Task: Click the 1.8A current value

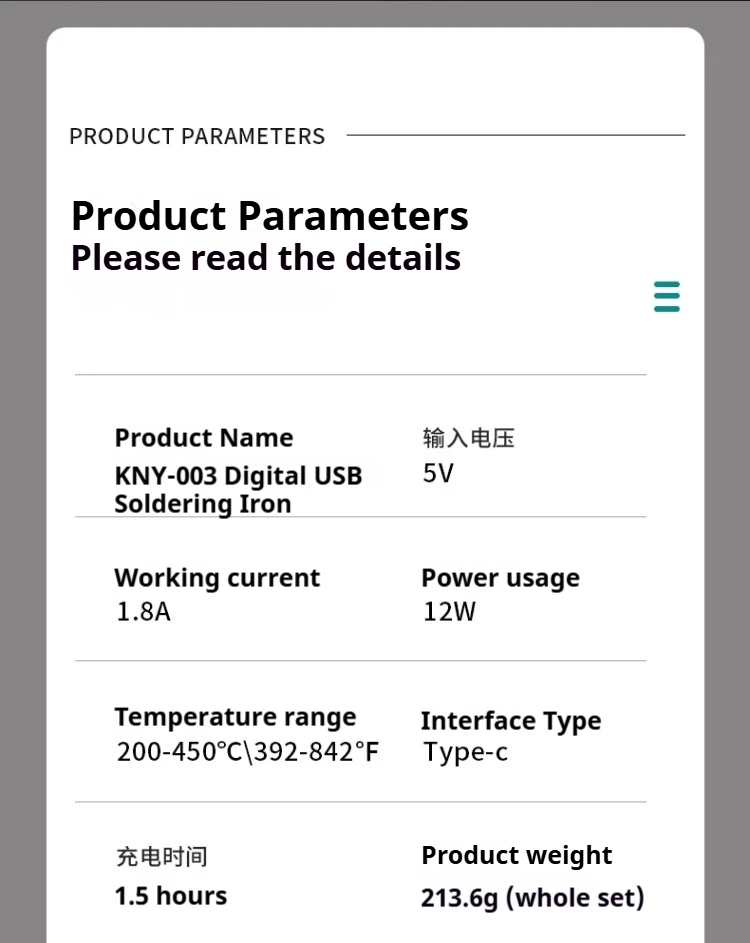Action: click(143, 612)
